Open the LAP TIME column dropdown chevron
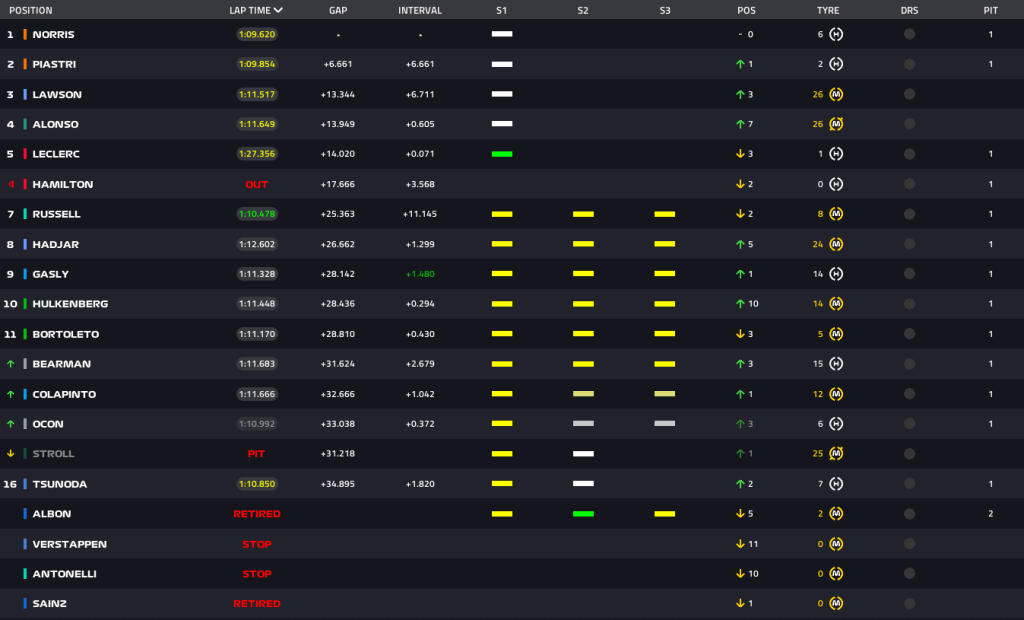 [278, 10]
